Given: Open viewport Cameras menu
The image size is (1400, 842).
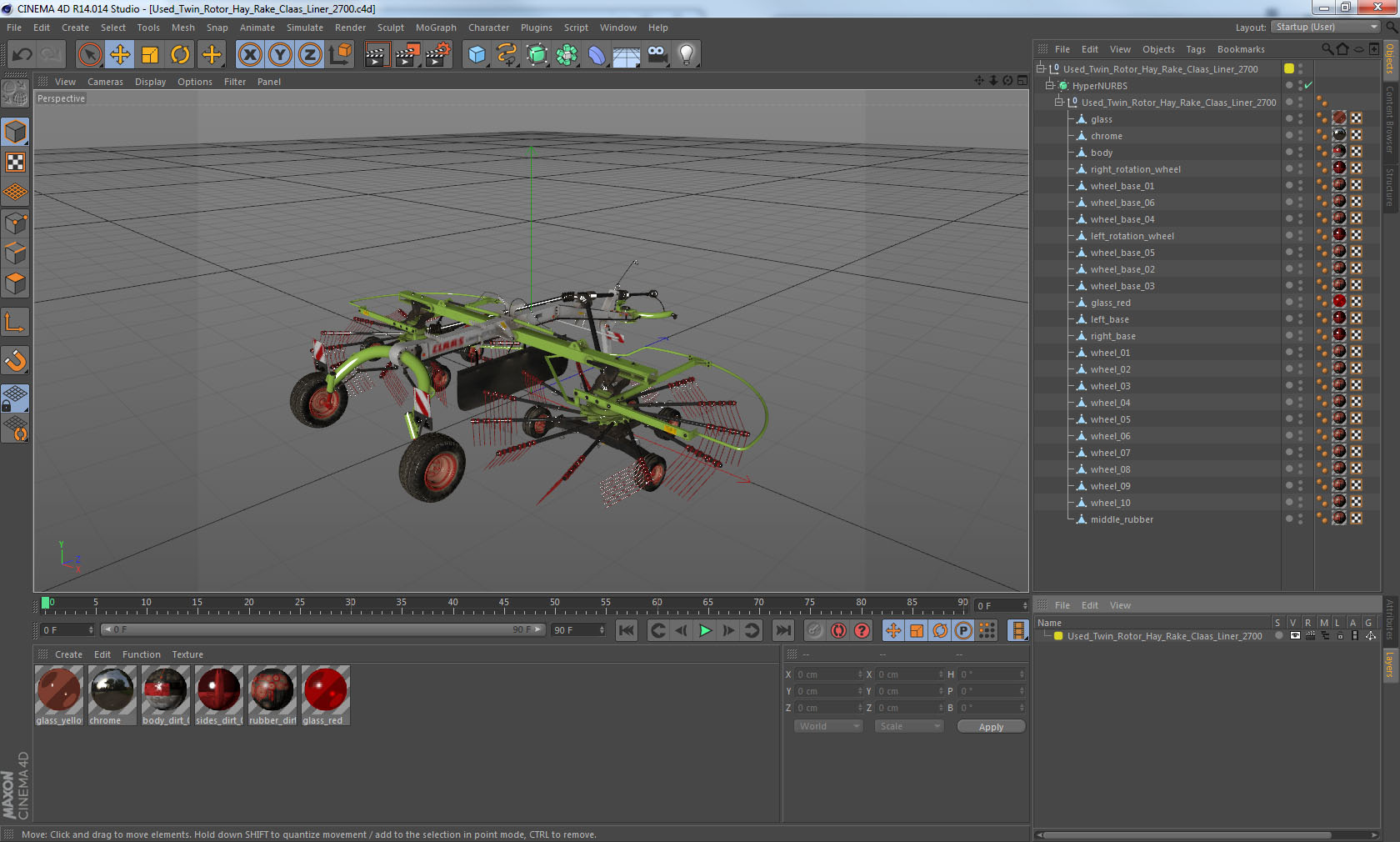Looking at the screenshot, I should (105, 82).
